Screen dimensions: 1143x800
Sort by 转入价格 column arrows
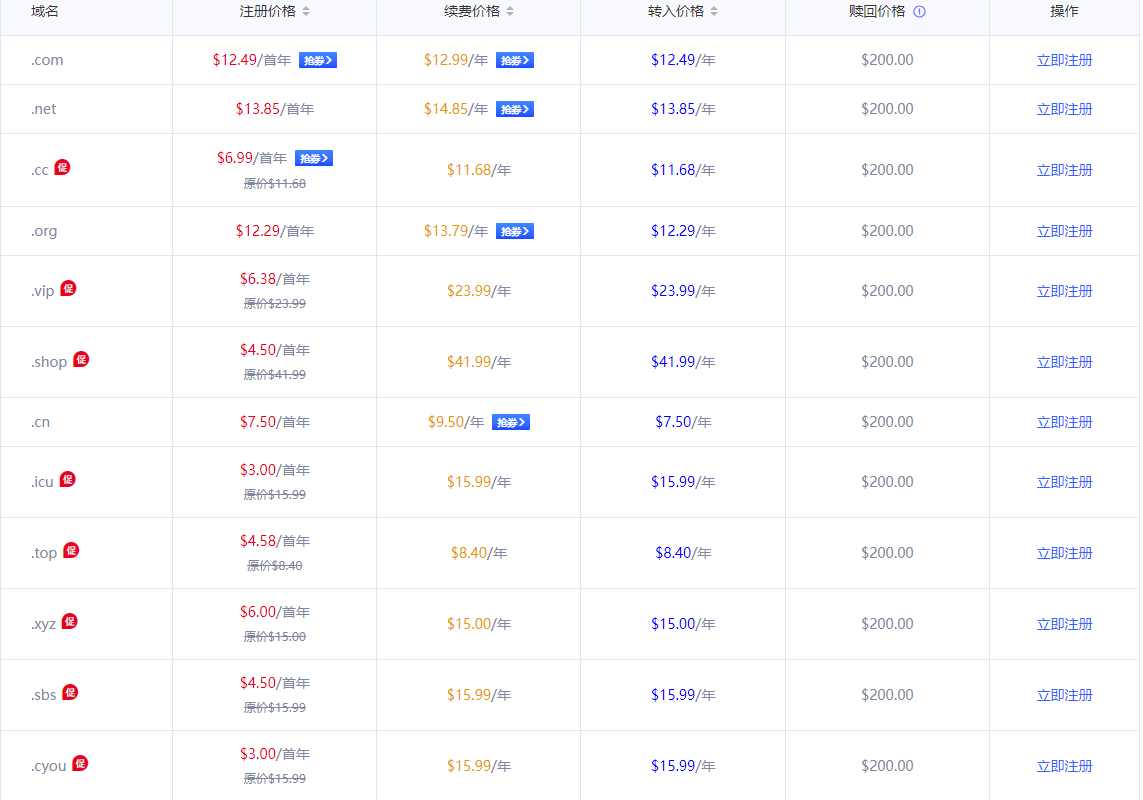coord(714,12)
